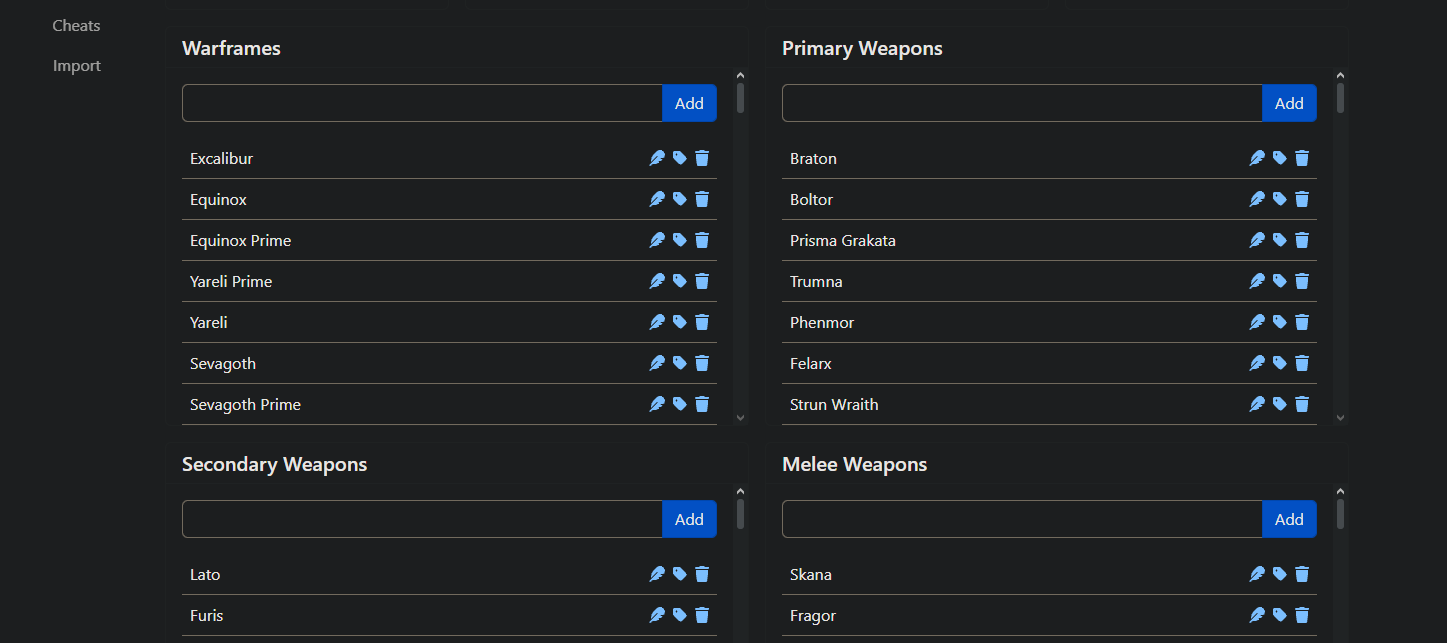The image size is (1447, 643).
Task: Click the feather icon next to Excalibur
Action: (x=657, y=158)
